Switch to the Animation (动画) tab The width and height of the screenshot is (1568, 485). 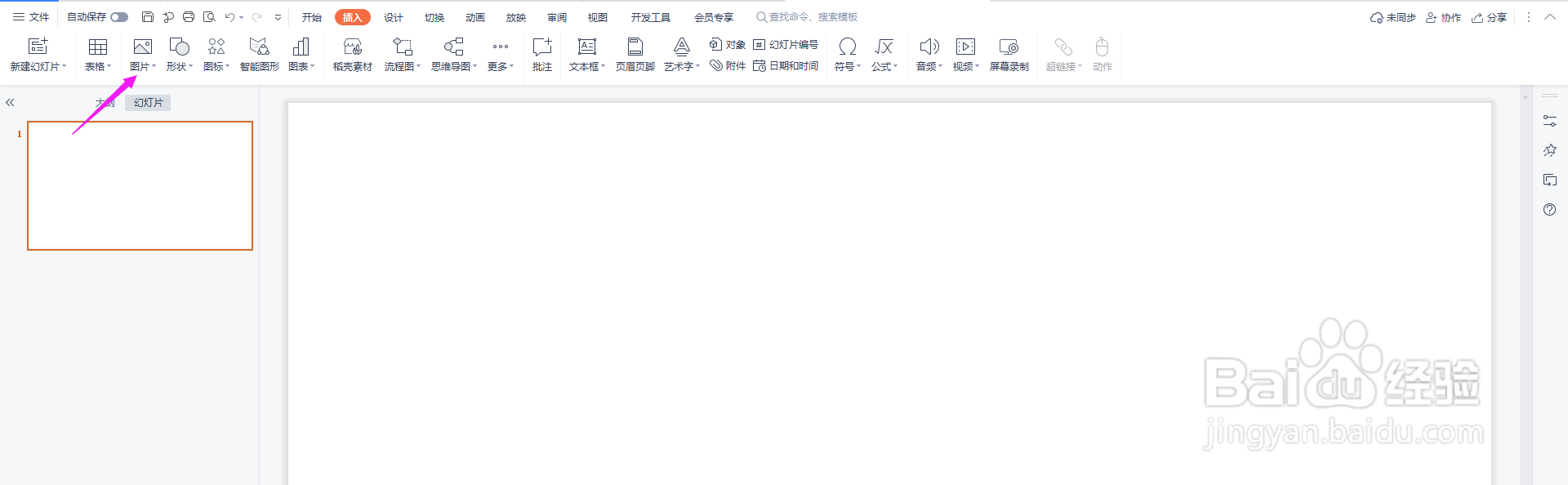tap(475, 17)
